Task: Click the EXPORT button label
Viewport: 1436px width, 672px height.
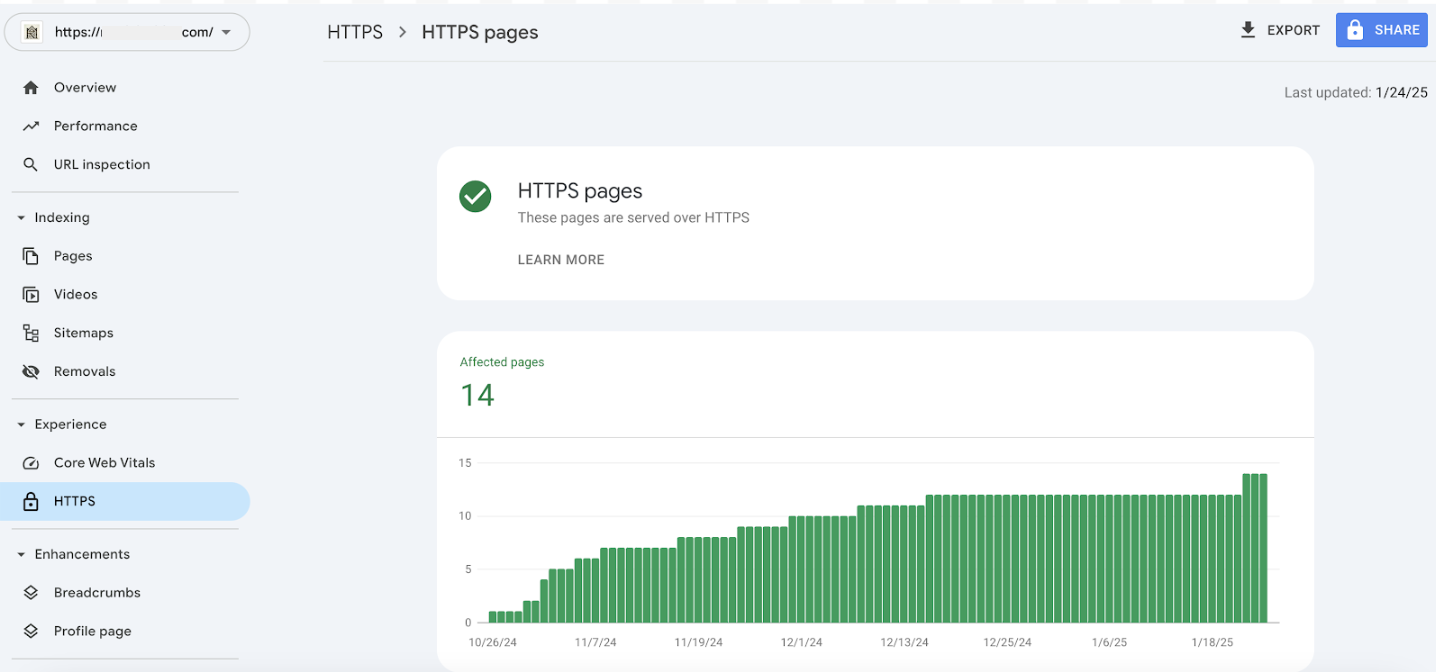Action: [x=1294, y=31]
